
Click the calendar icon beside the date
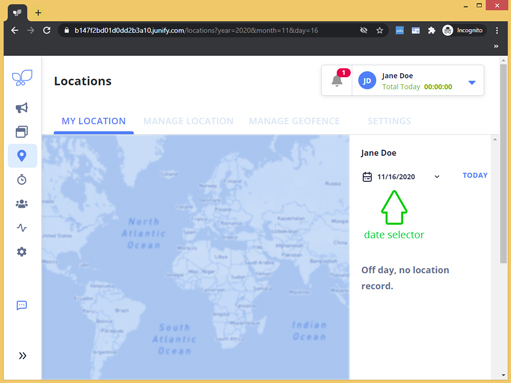pyautogui.click(x=367, y=177)
